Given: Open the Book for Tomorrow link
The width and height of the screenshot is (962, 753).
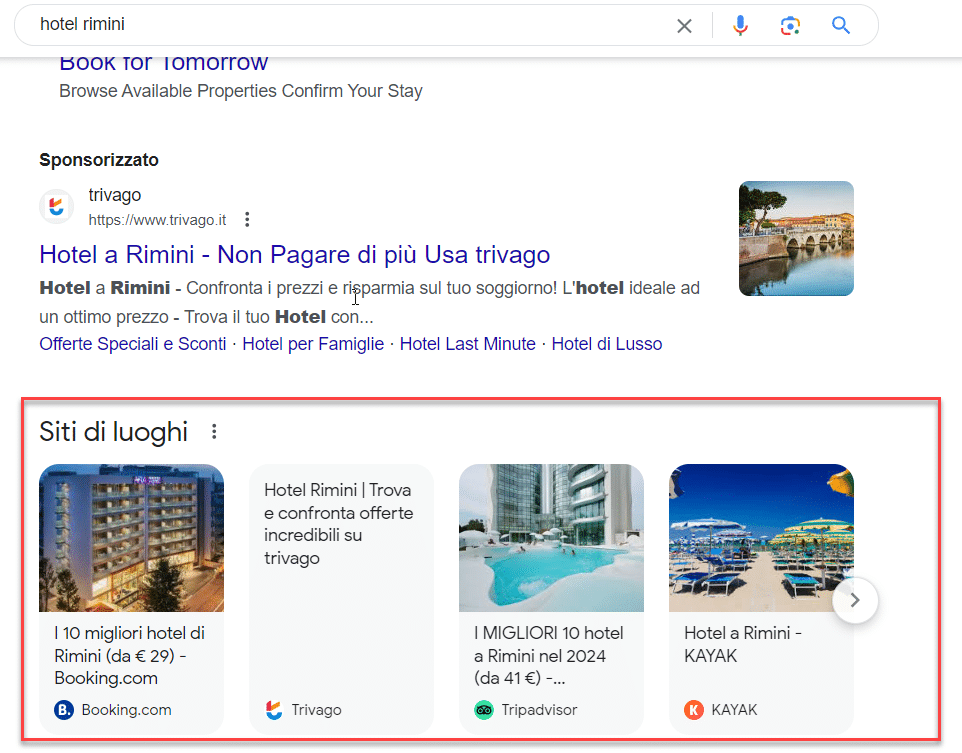Looking at the screenshot, I should [x=164, y=63].
